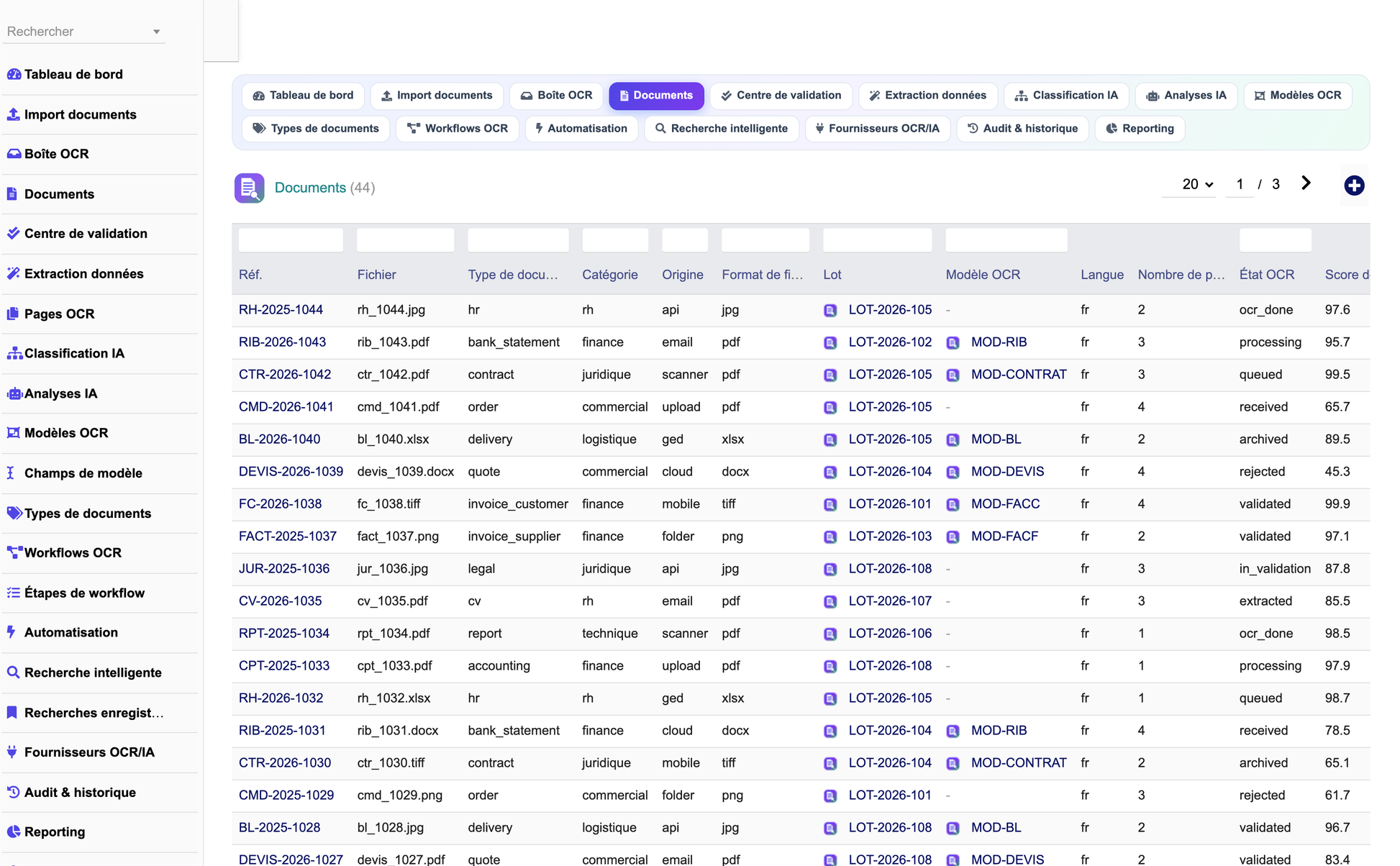Screen dimensions: 1400x866
Task: Select cell cmd_1041.pdf
Action: (399, 407)
